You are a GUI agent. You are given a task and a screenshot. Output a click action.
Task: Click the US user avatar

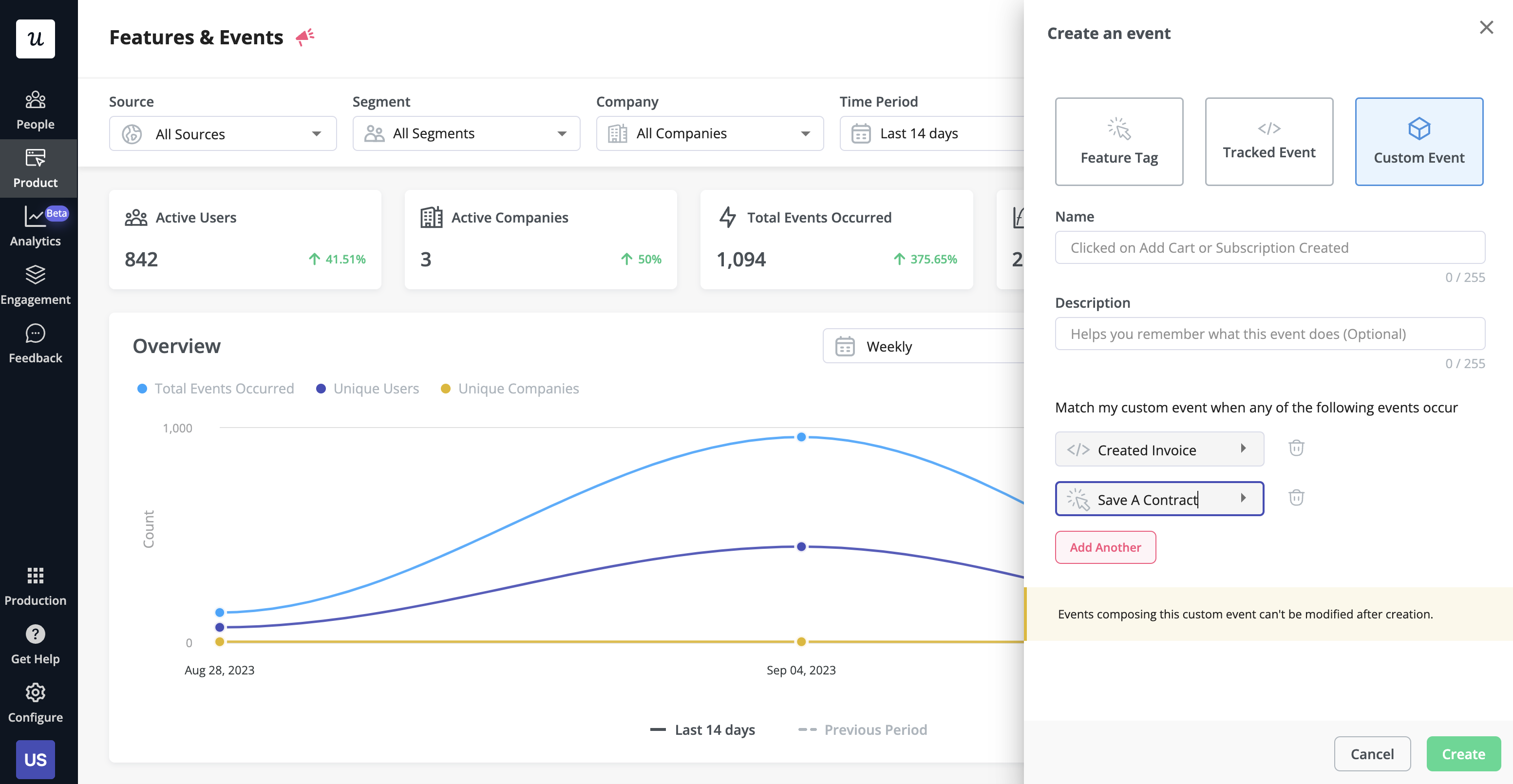[35, 759]
